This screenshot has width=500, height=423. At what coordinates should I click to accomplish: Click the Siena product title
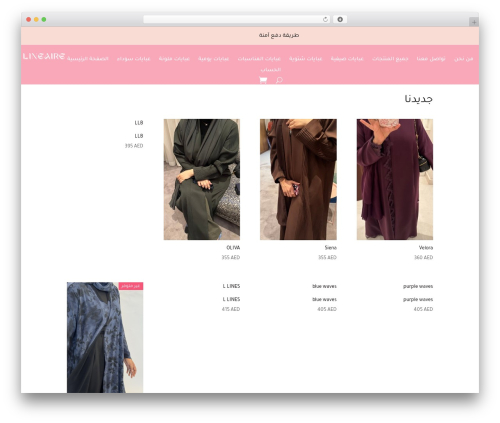[x=331, y=248]
